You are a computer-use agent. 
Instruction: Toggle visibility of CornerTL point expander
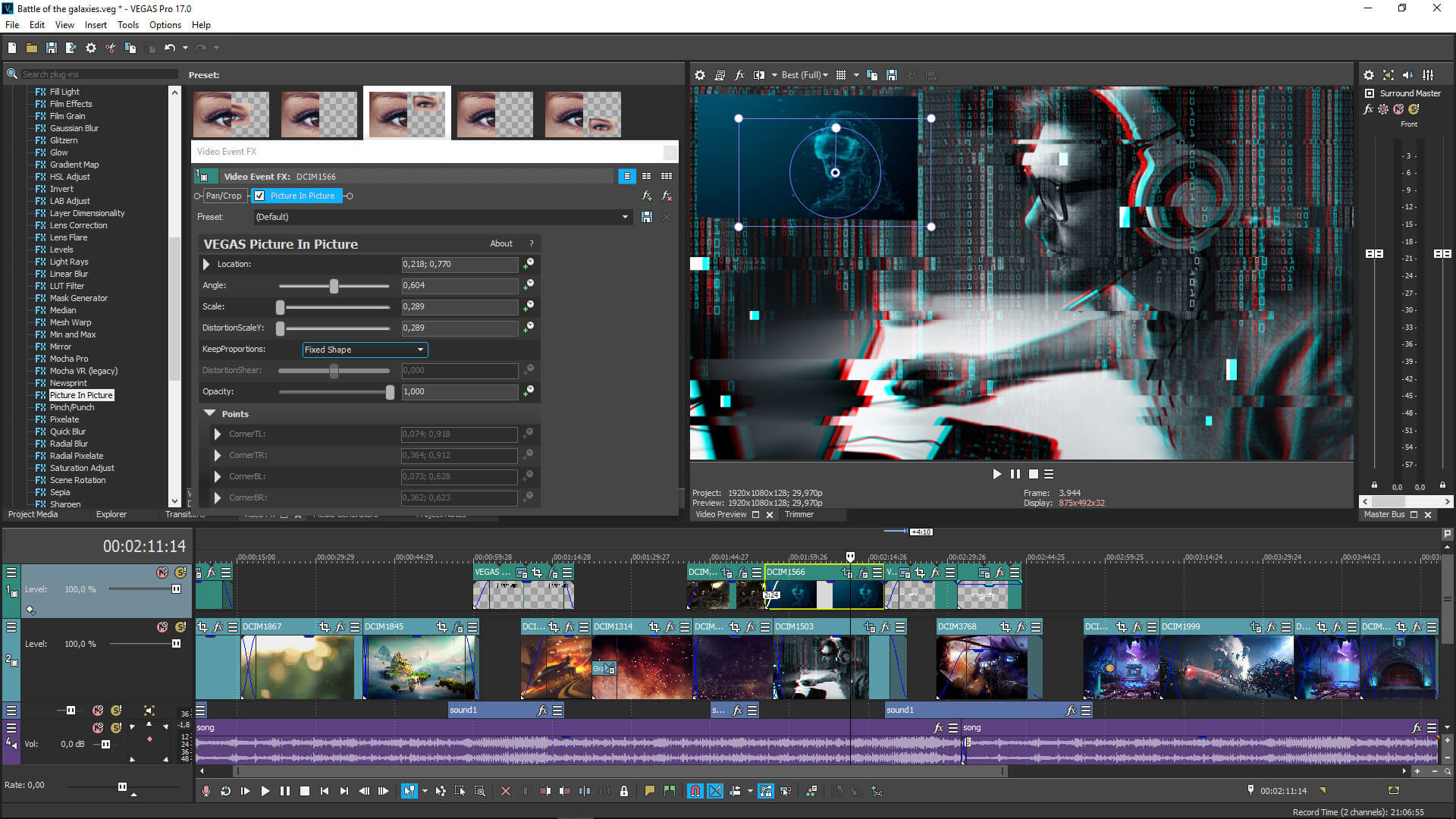(218, 434)
